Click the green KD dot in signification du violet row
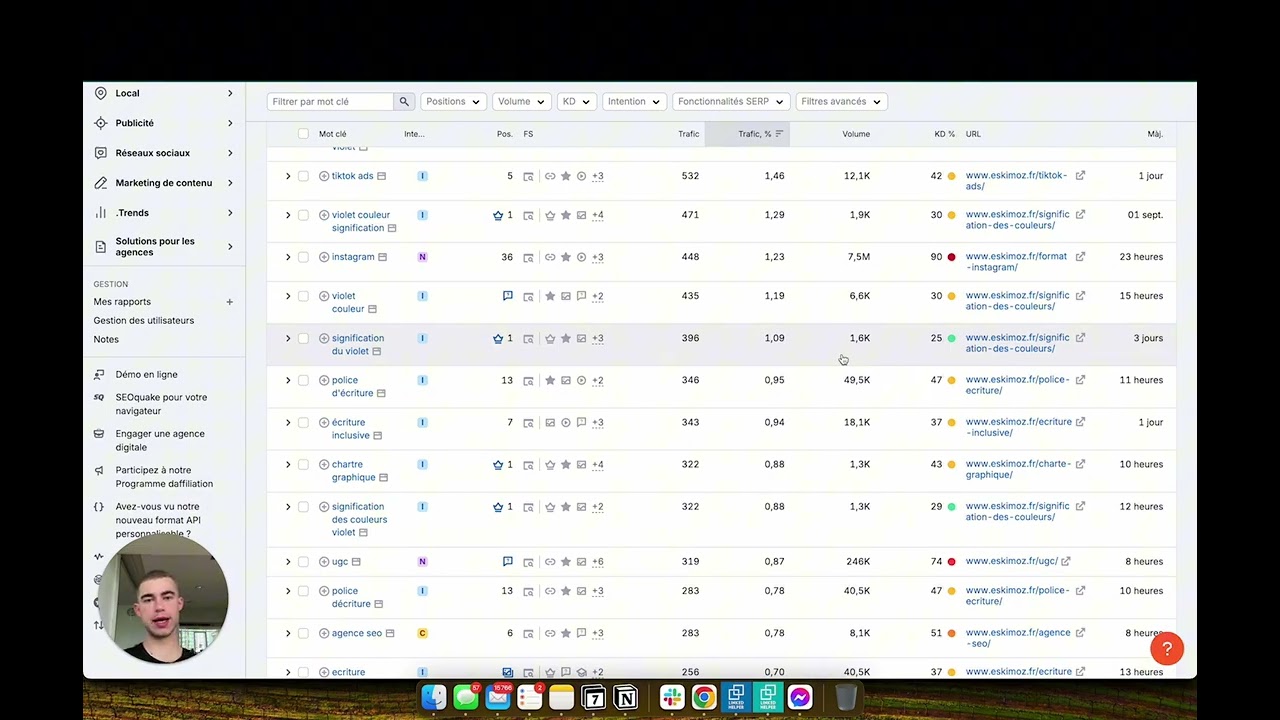 (x=951, y=338)
